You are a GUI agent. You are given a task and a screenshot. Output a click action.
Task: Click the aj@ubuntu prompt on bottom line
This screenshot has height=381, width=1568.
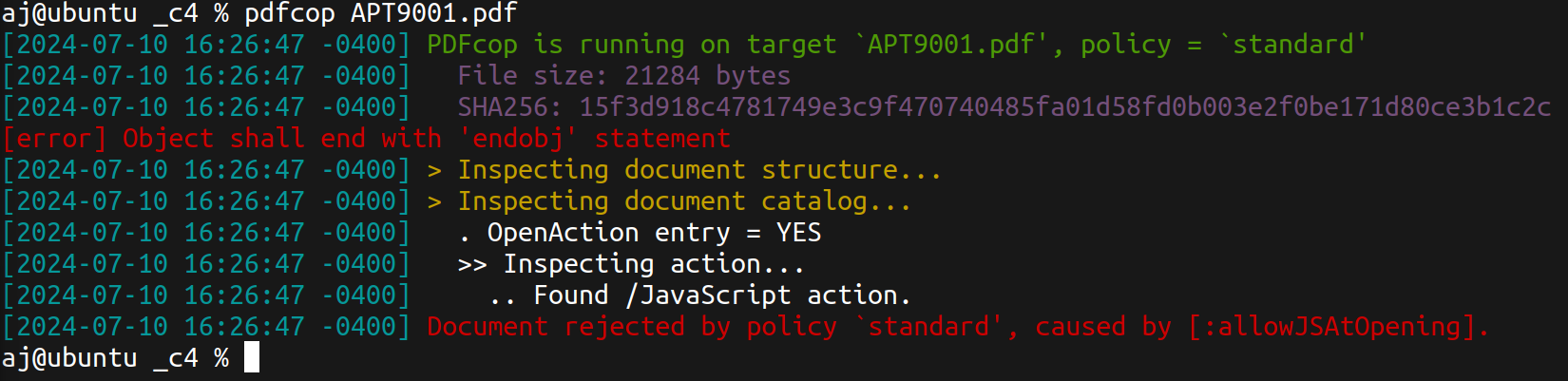(69, 358)
